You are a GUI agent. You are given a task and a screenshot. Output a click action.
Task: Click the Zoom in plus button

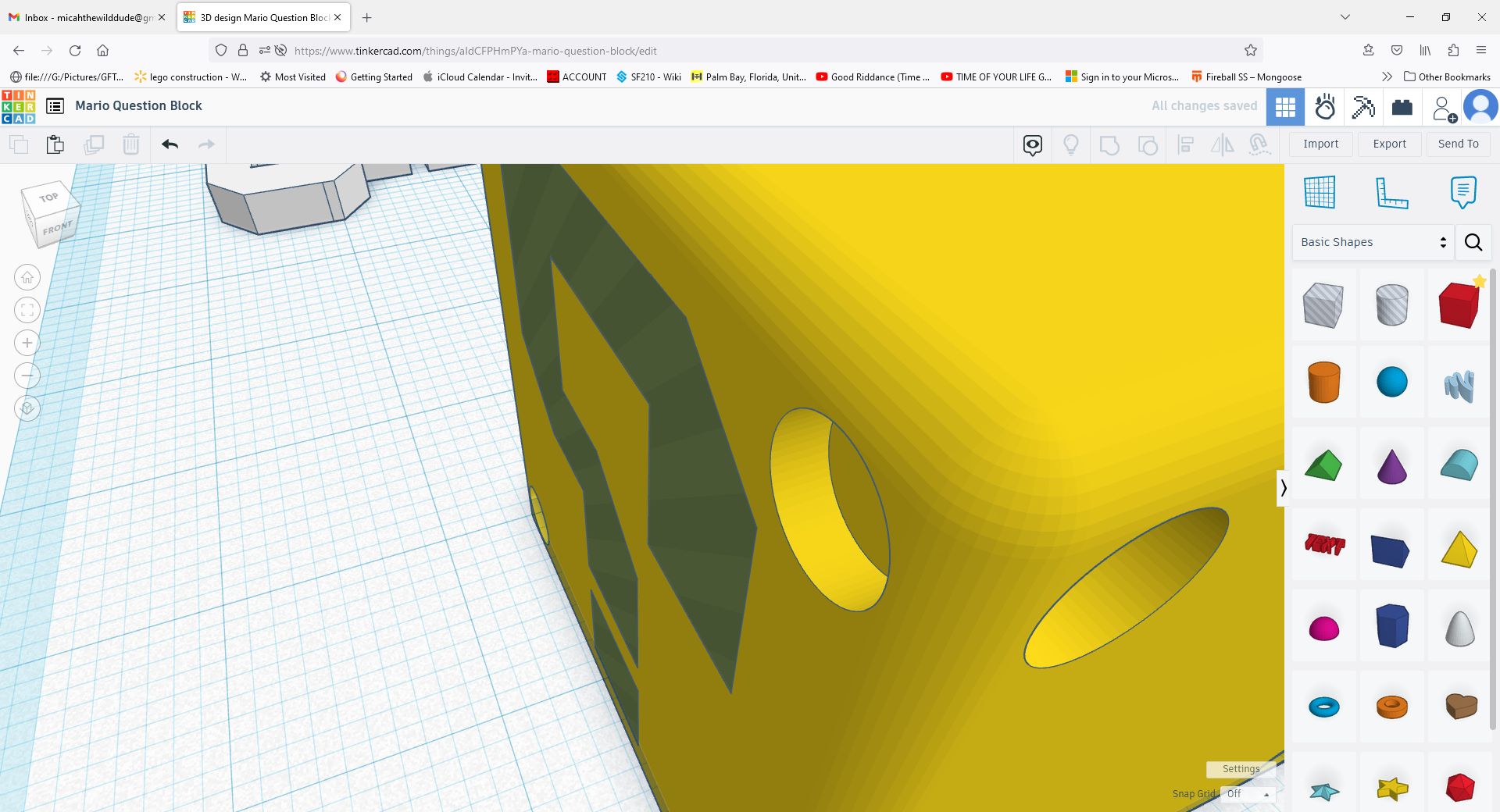(27, 343)
